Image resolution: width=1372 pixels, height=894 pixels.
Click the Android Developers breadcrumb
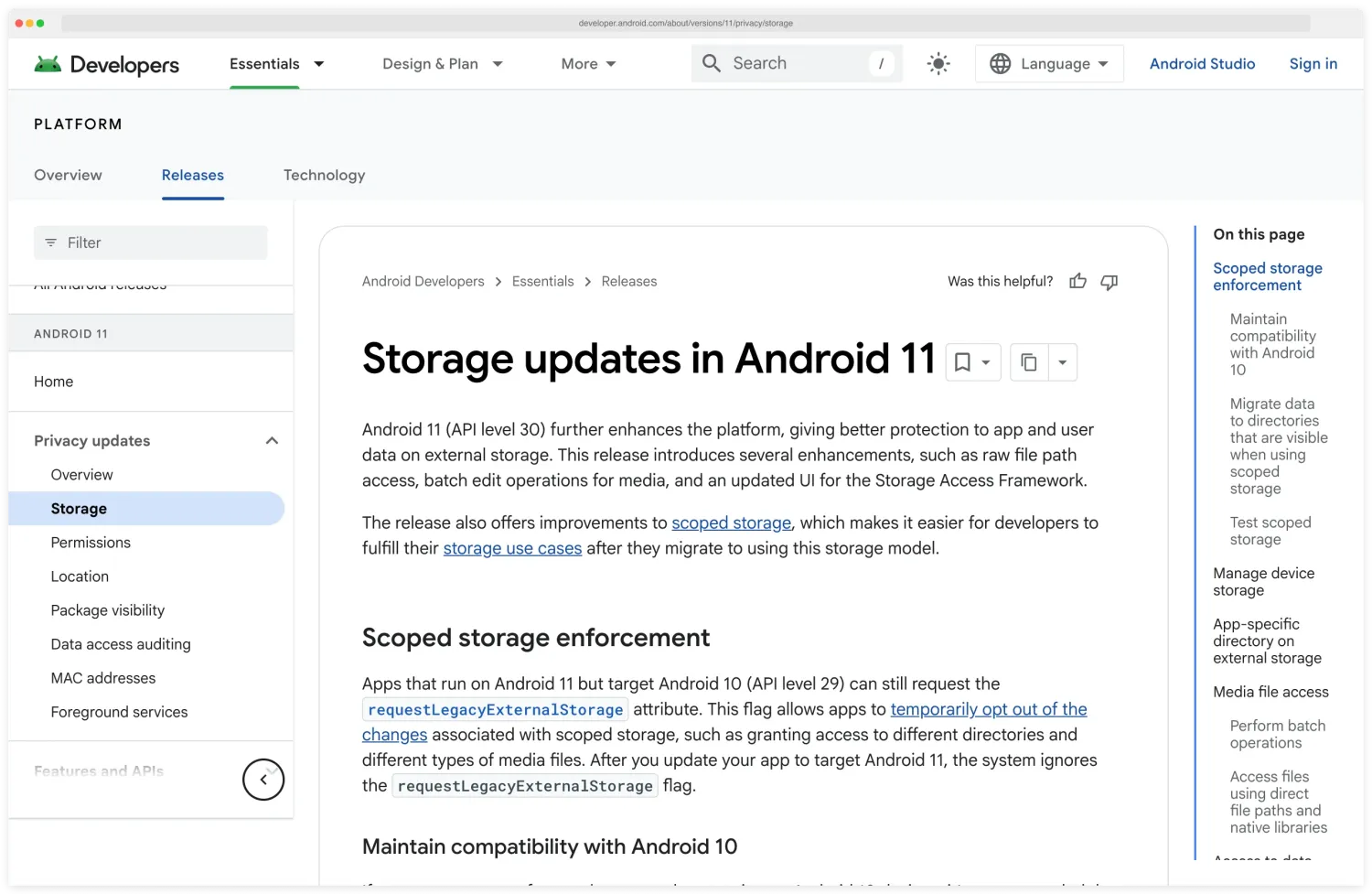point(423,282)
